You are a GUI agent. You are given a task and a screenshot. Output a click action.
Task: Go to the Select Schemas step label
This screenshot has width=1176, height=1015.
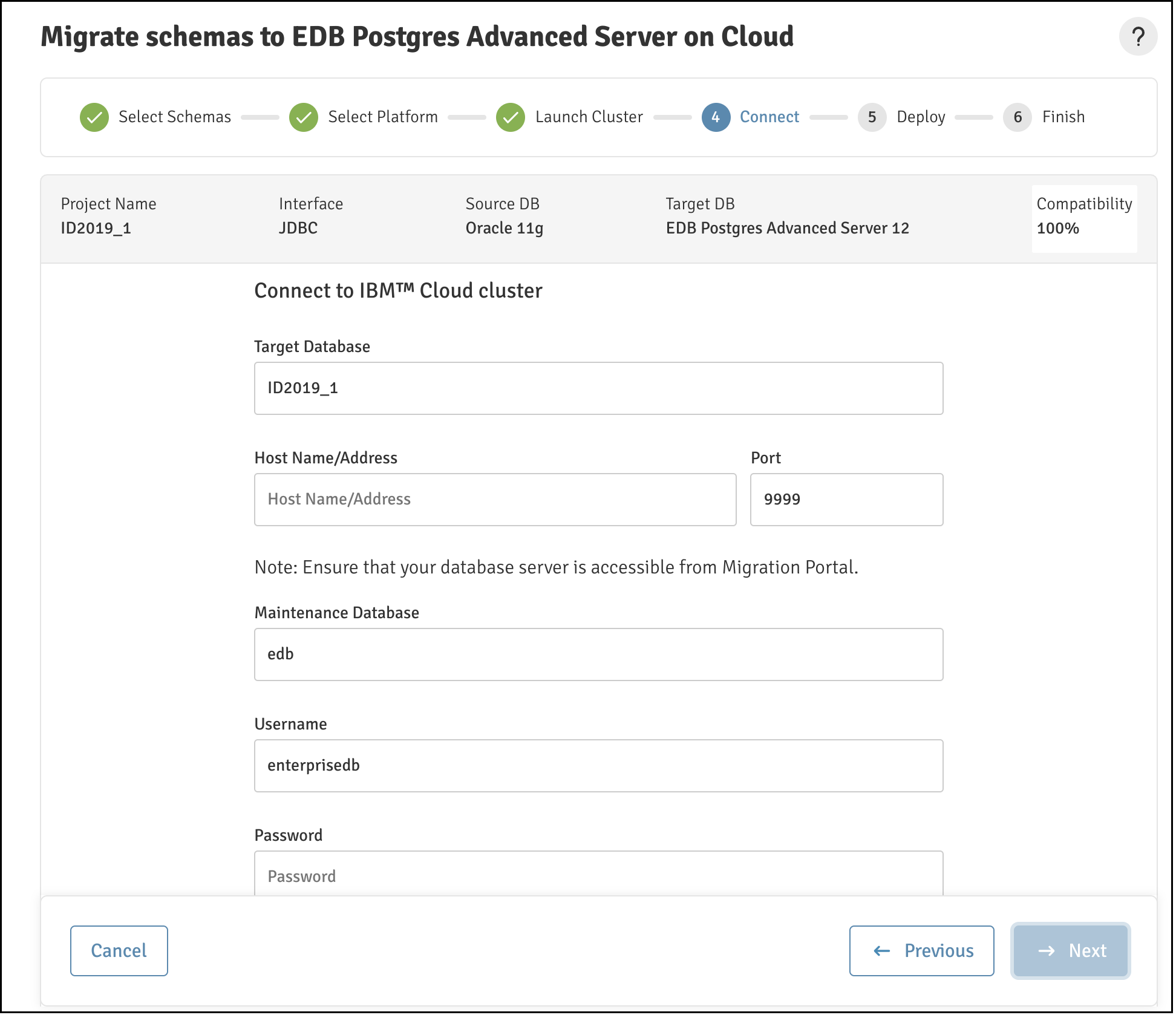tap(175, 117)
